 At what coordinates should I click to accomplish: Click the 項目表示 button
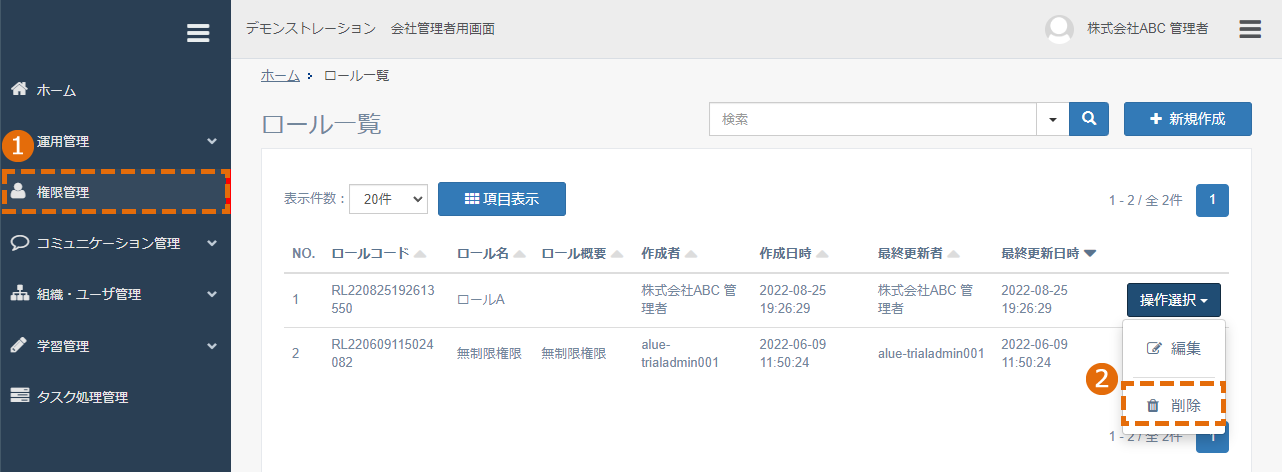(502, 199)
